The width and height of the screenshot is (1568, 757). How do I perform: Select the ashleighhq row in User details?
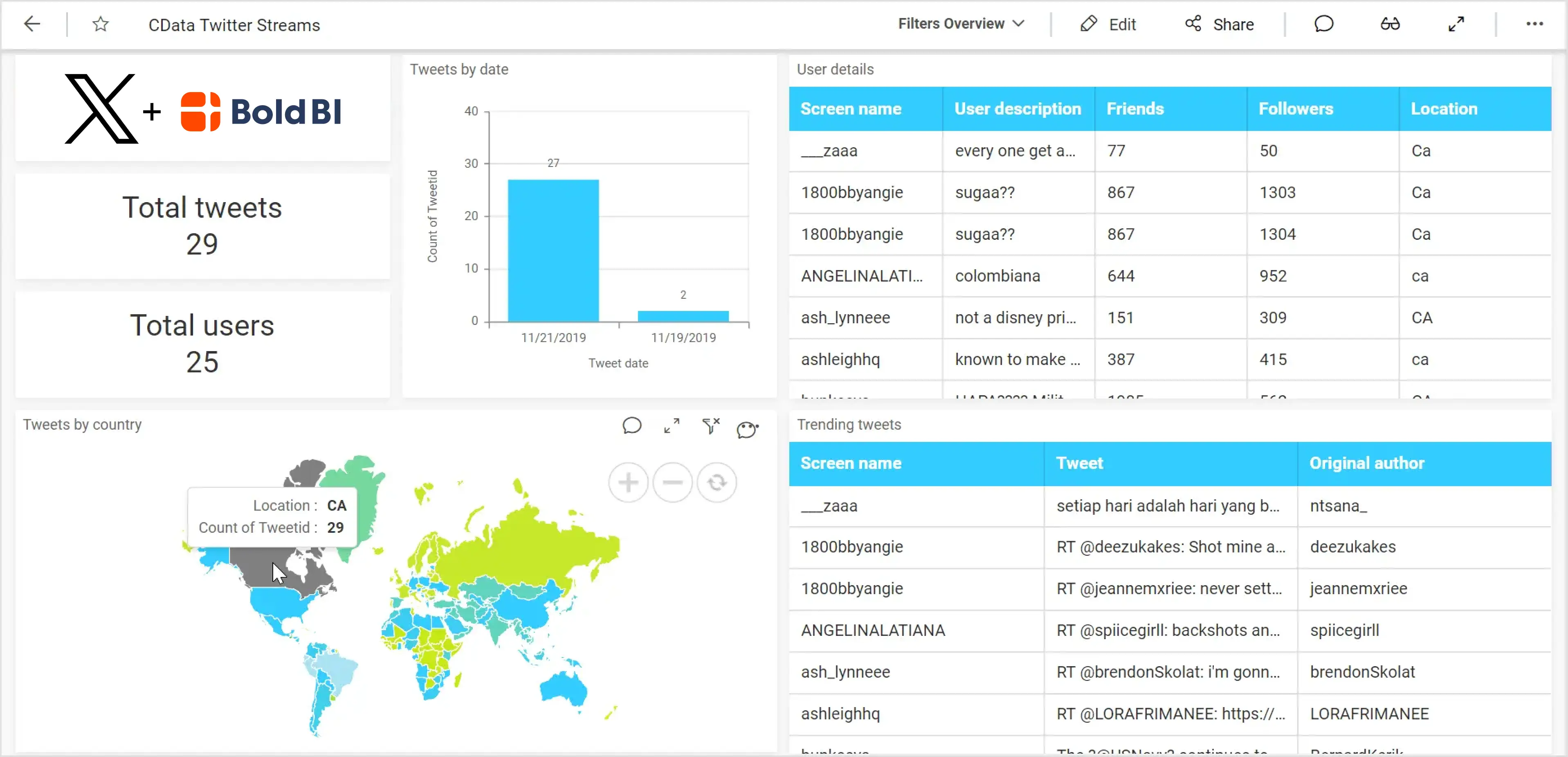click(840, 359)
